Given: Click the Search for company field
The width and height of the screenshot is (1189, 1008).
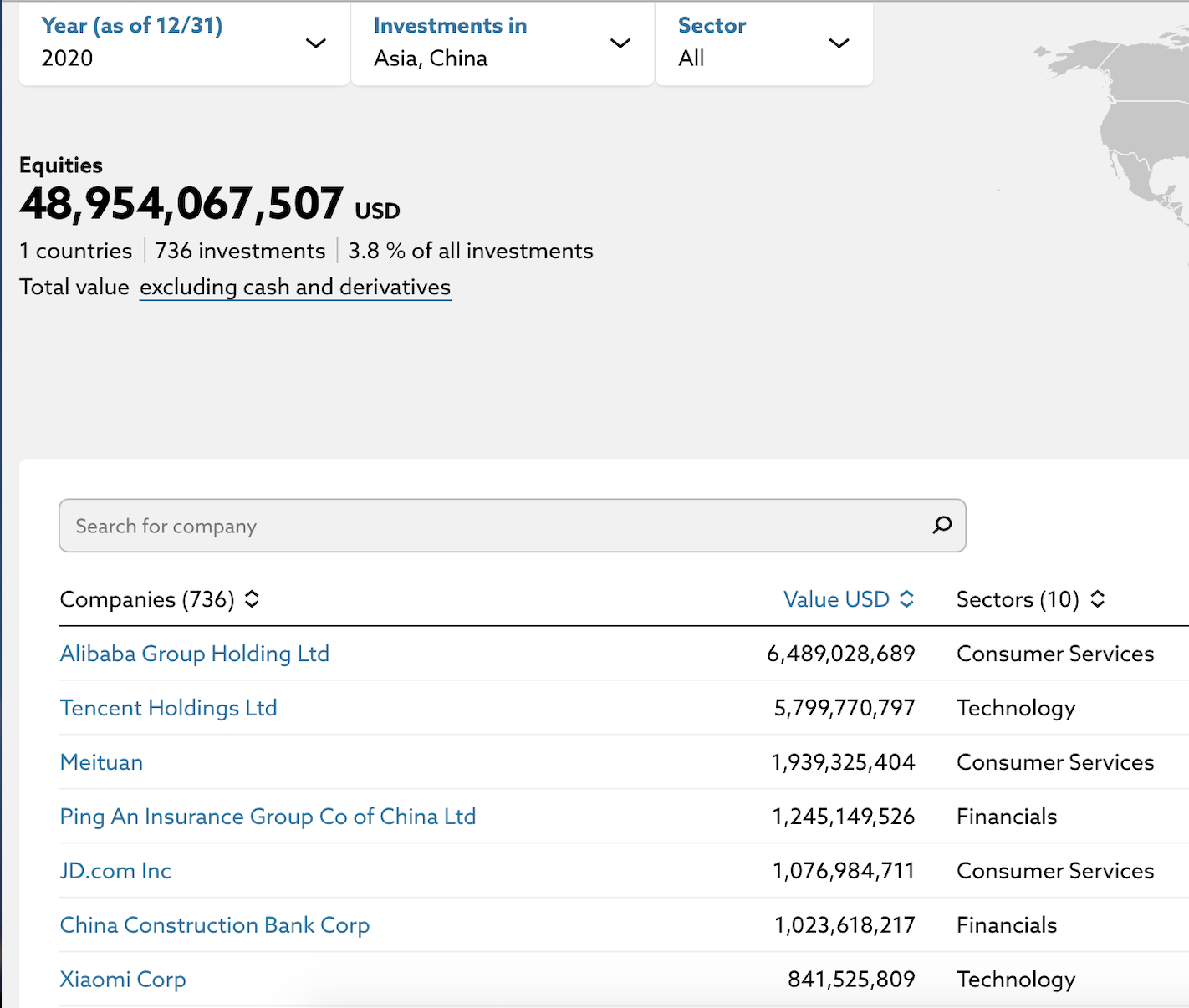Looking at the screenshot, I should point(493,526).
